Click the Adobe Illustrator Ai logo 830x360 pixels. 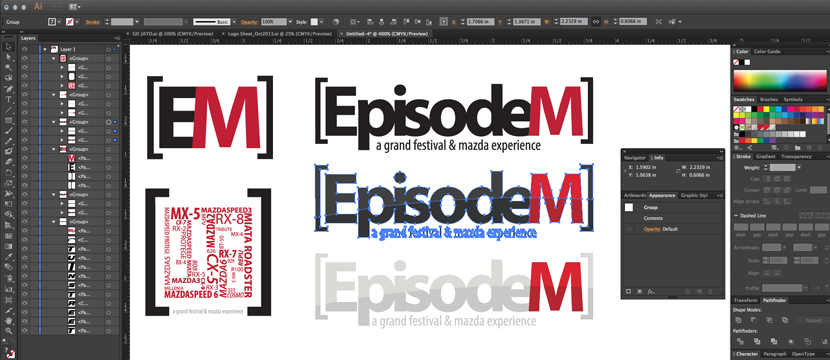click(38, 6)
